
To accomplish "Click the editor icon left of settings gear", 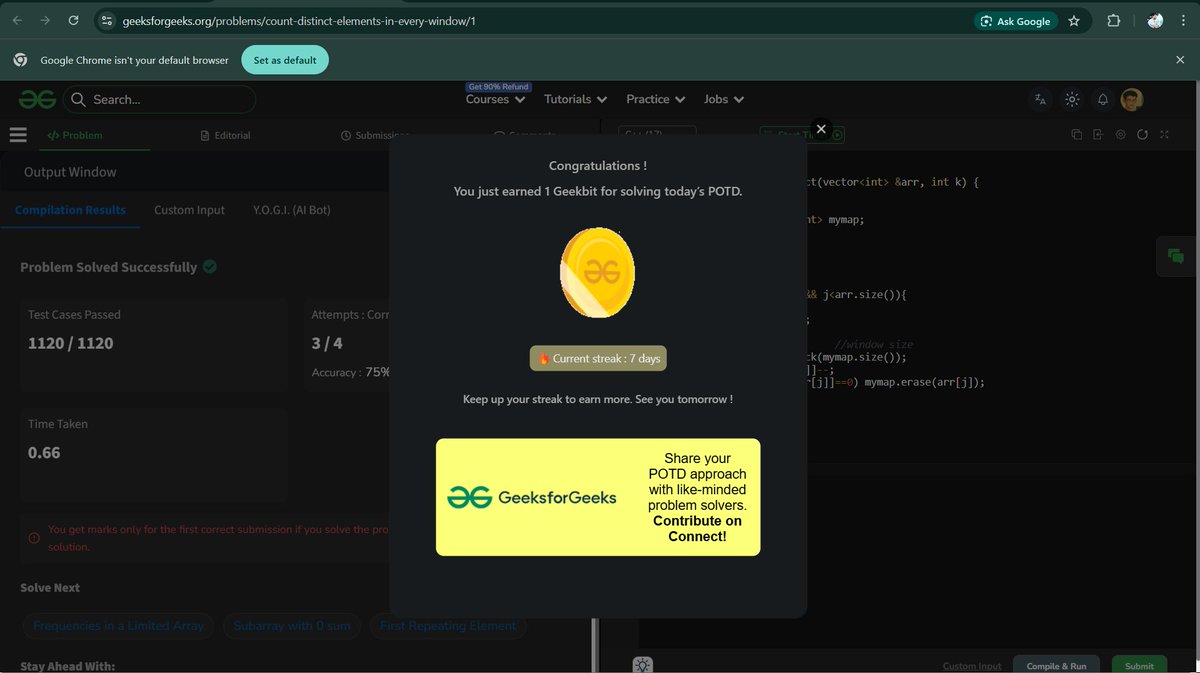I will coord(1098,134).
